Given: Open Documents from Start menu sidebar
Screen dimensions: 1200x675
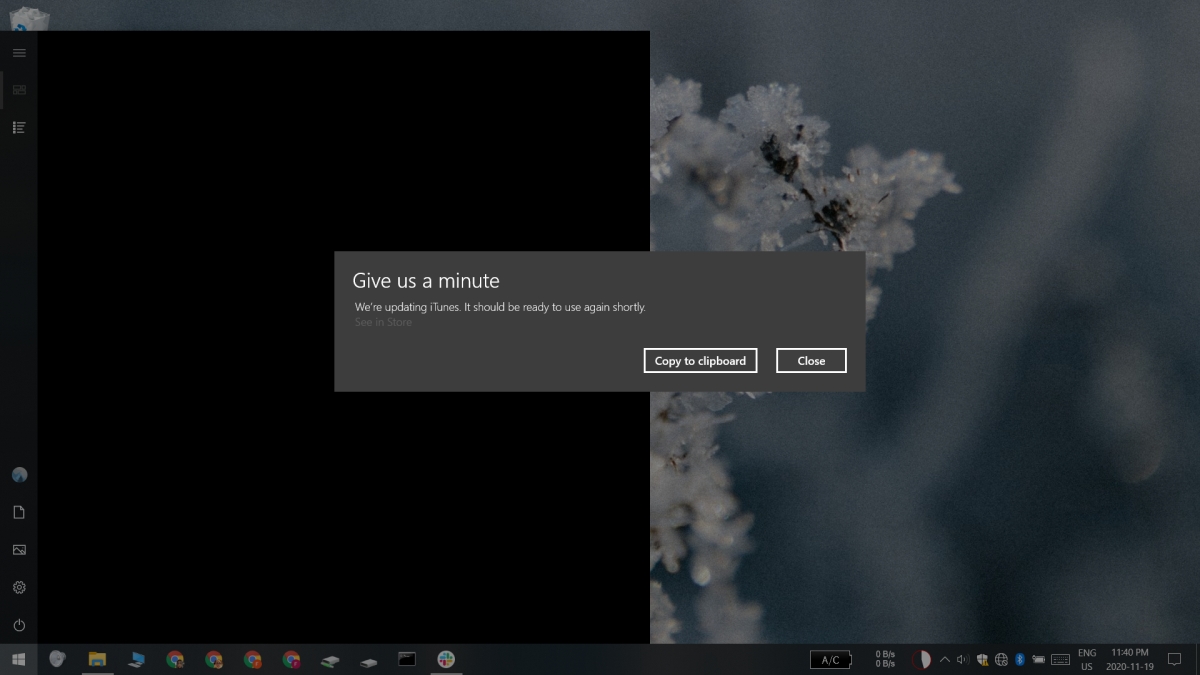Looking at the screenshot, I should [x=19, y=512].
